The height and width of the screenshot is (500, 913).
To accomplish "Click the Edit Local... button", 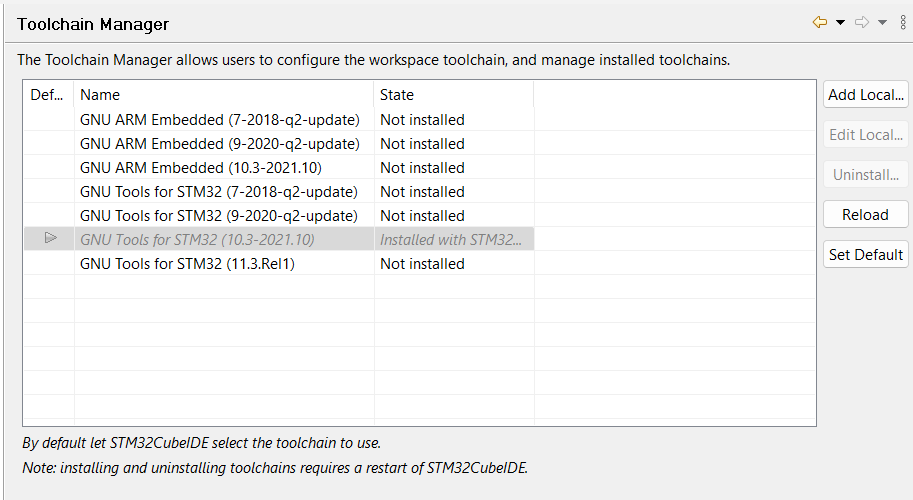I will pos(866,135).
